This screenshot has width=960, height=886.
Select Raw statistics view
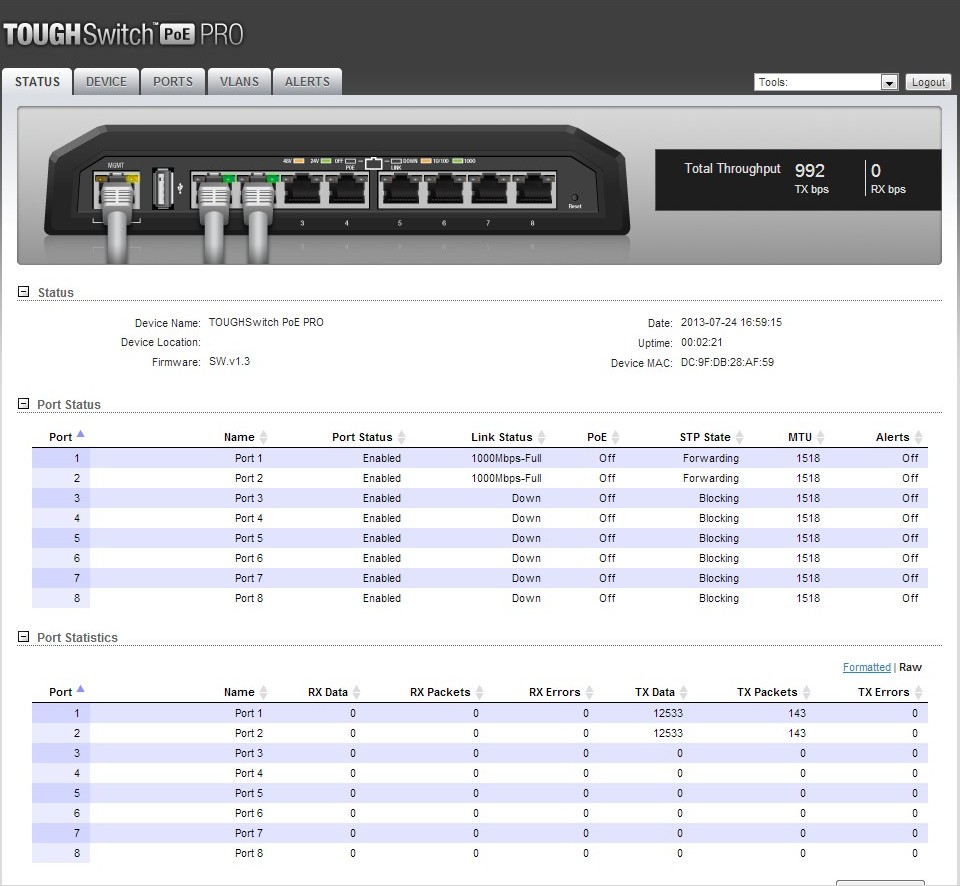910,667
